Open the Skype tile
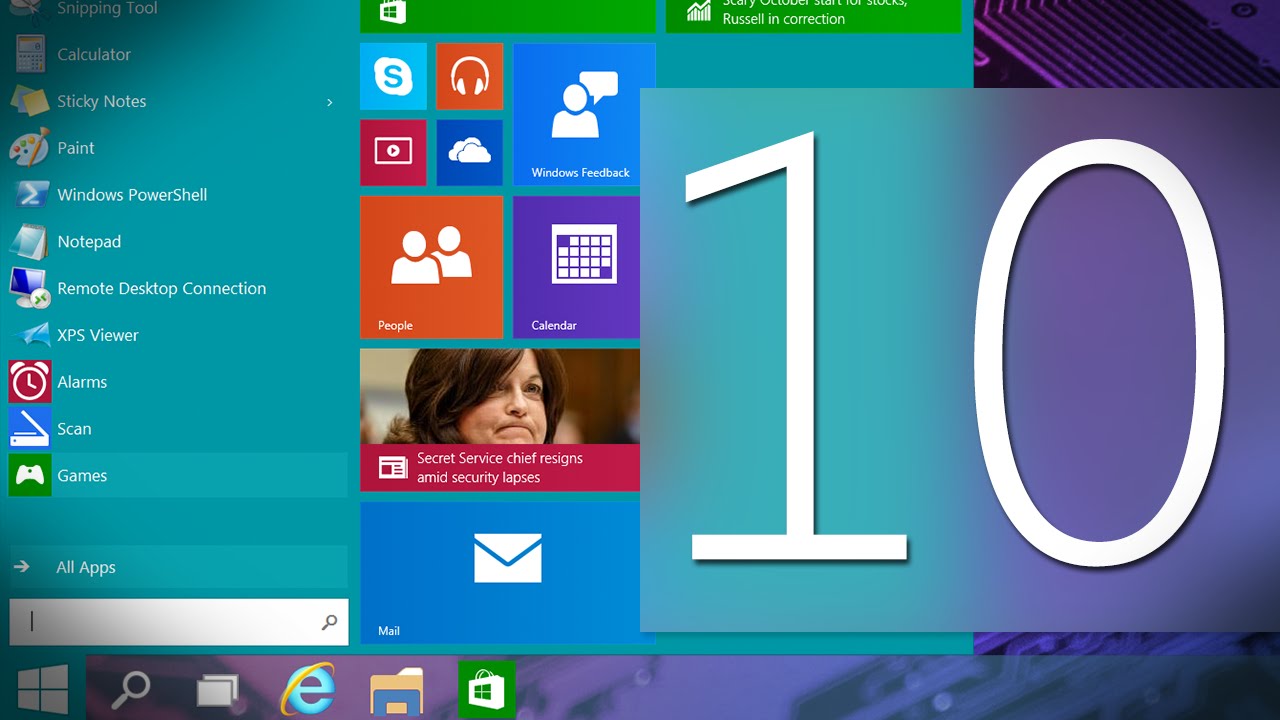The image size is (1280, 720). (393, 76)
